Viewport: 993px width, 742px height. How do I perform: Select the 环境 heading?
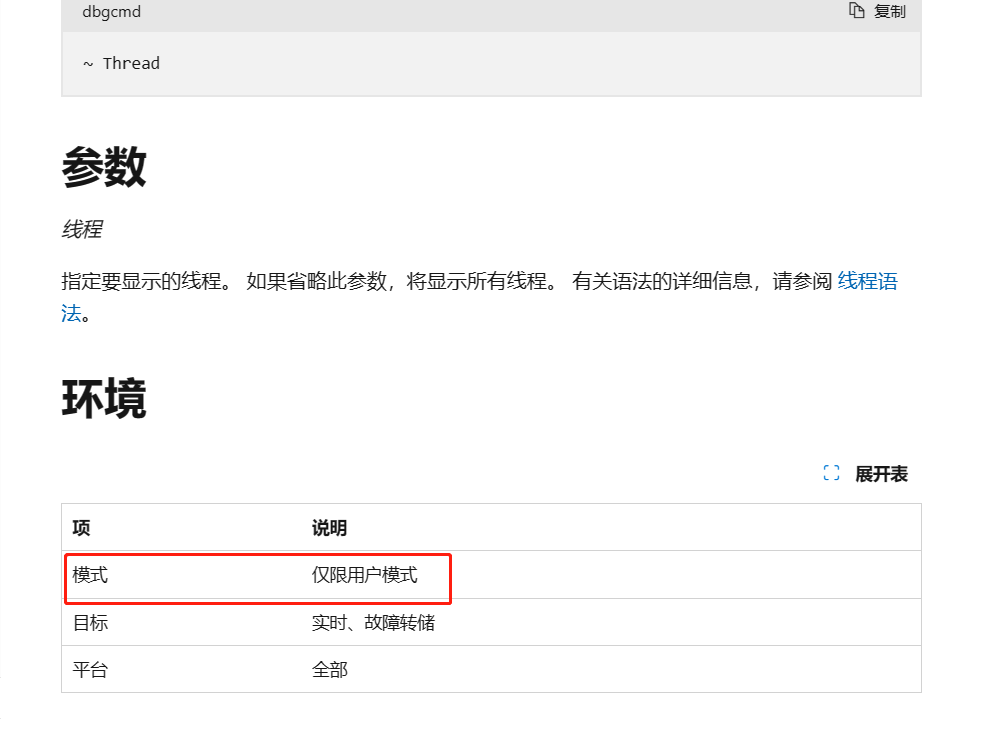pos(104,398)
